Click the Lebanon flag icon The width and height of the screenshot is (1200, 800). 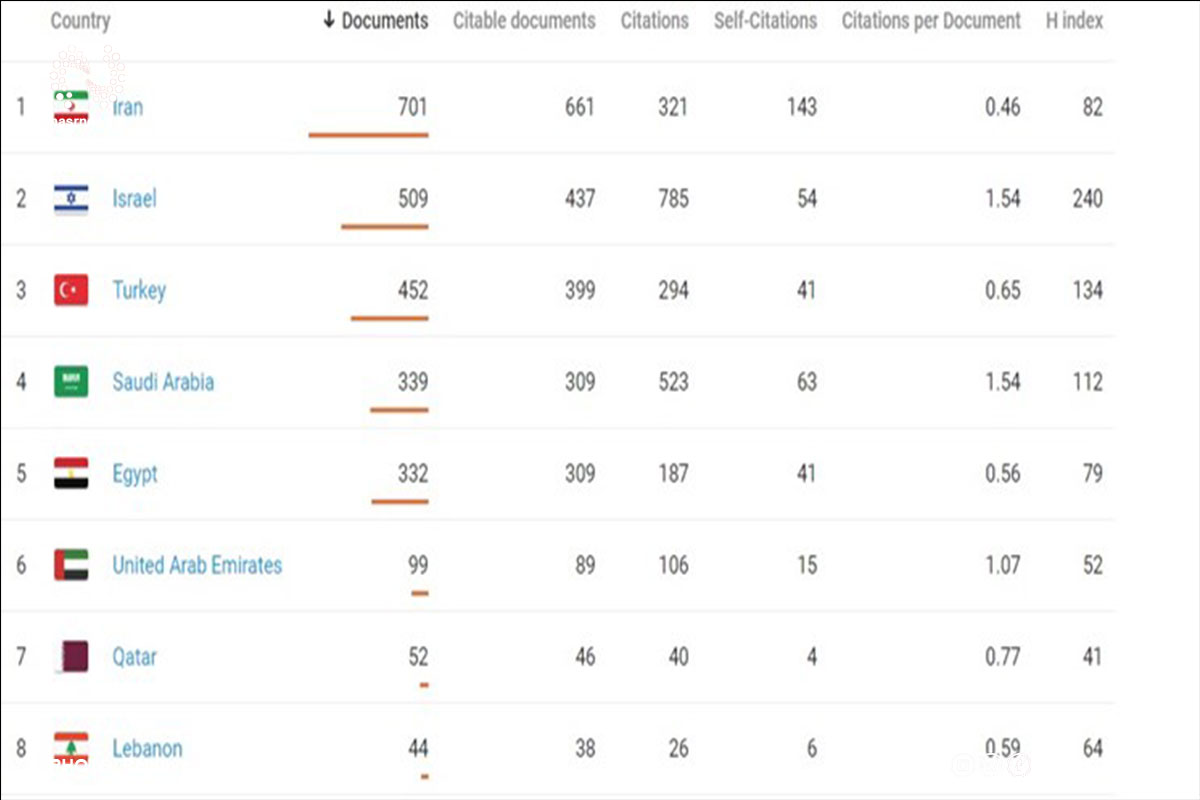(71, 748)
